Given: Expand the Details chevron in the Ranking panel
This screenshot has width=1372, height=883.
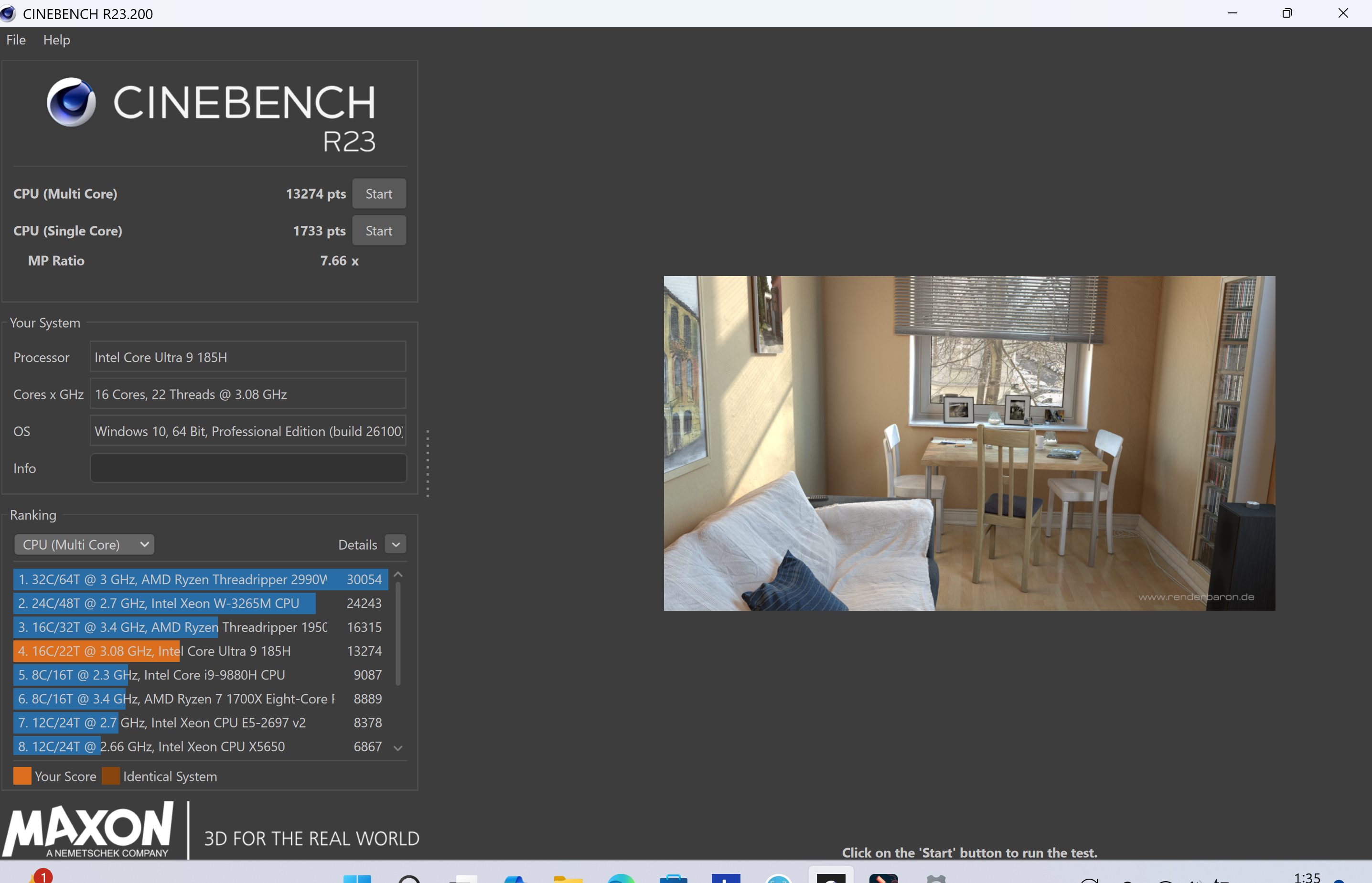Looking at the screenshot, I should (x=396, y=544).
